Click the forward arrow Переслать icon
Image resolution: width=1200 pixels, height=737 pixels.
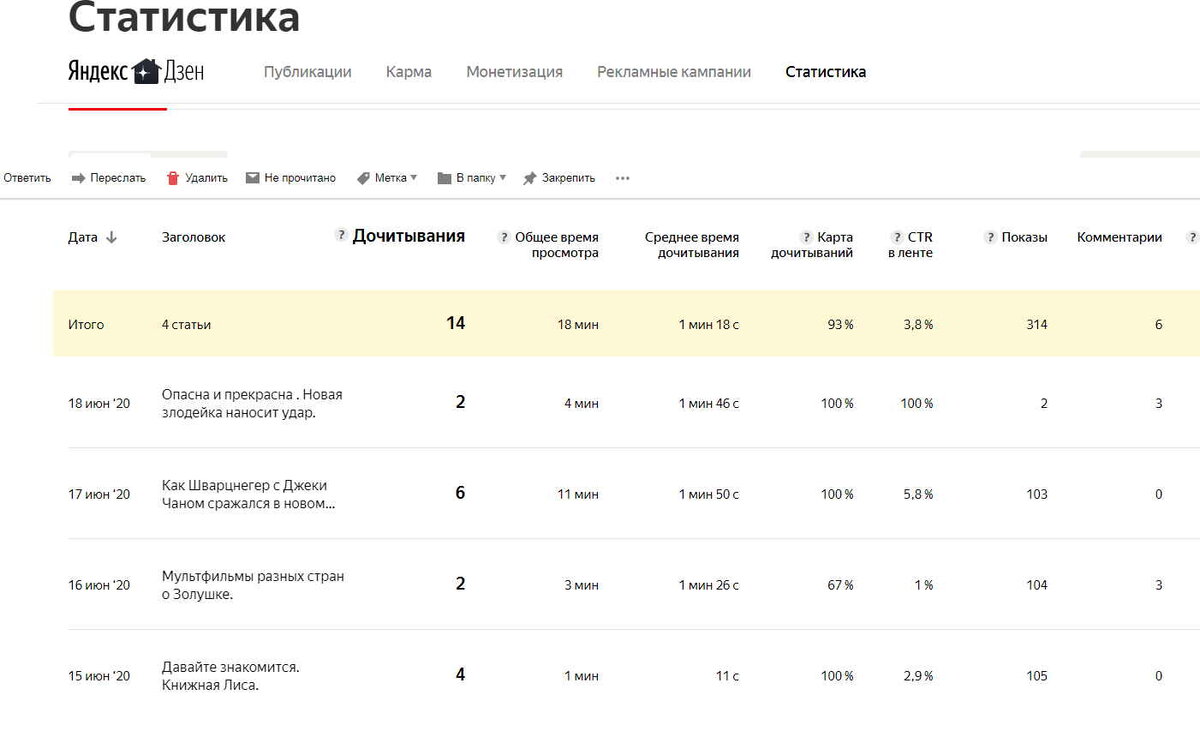tap(80, 177)
